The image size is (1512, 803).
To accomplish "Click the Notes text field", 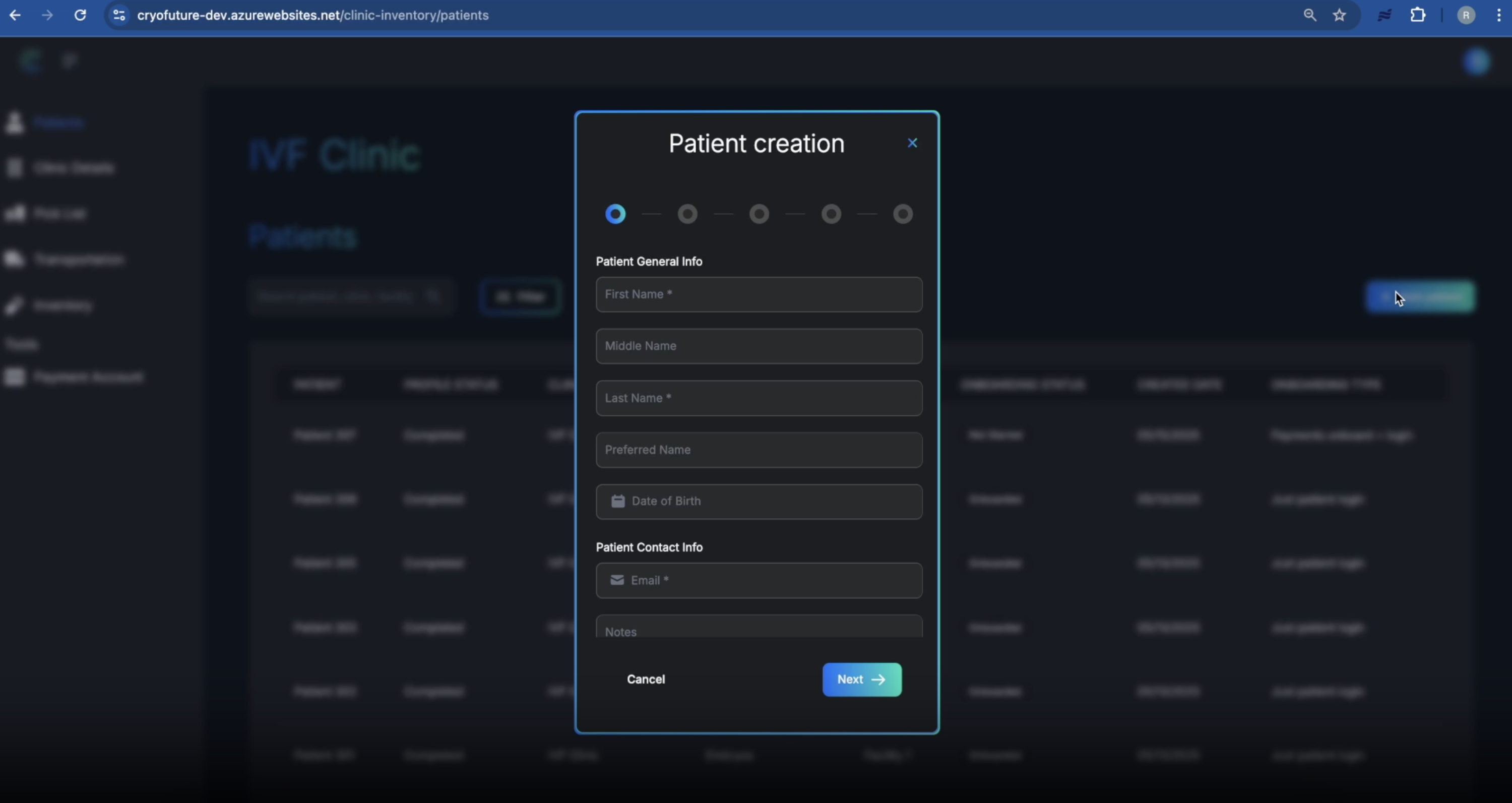I will pyautogui.click(x=759, y=629).
